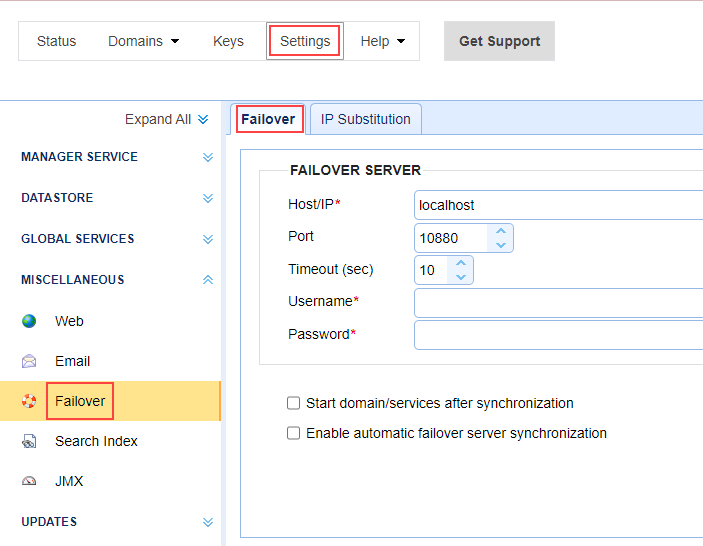Click the Username input field
This screenshot has height=546, width=703.
(x=558, y=302)
